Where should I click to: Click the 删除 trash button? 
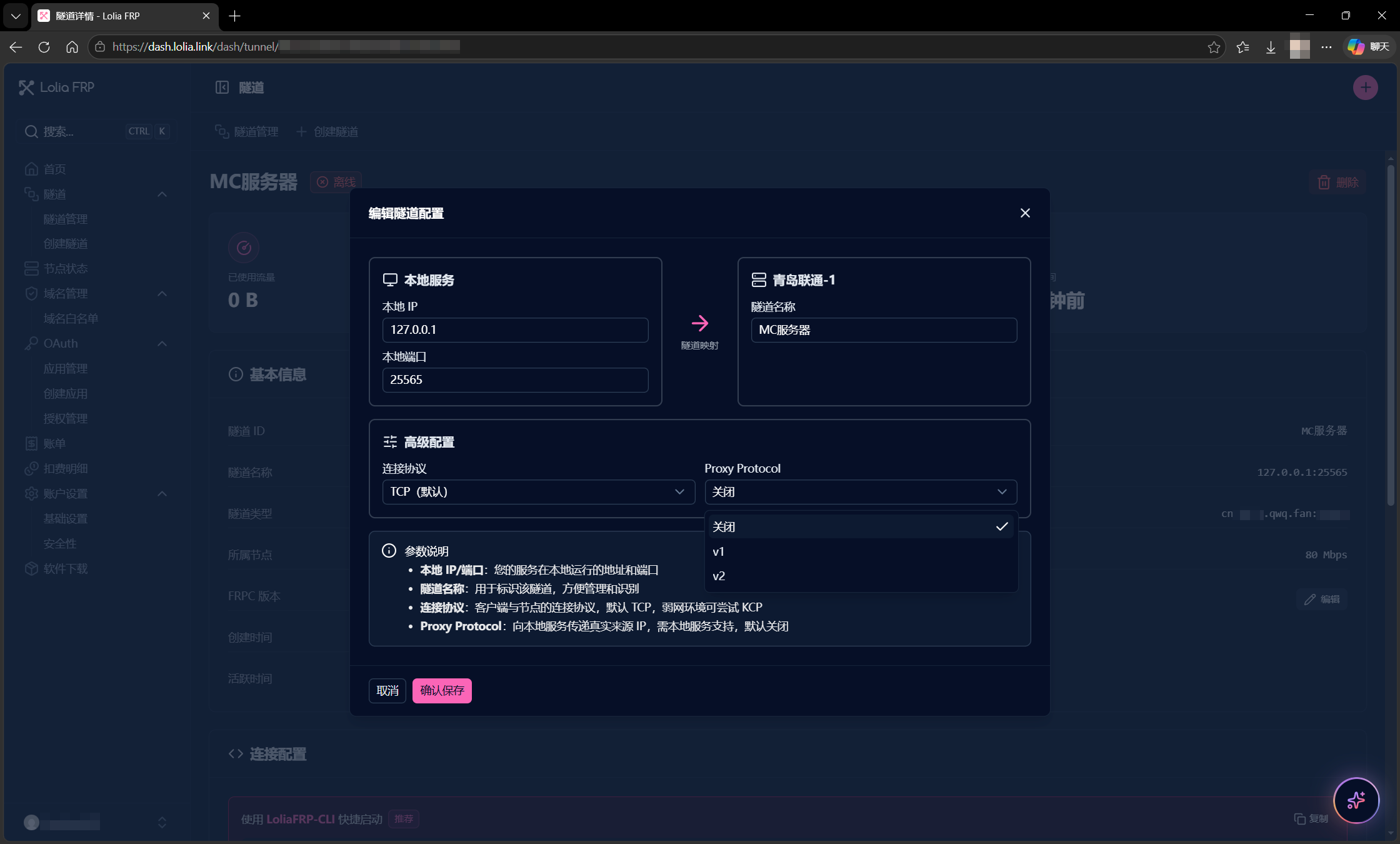pos(1338,182)
